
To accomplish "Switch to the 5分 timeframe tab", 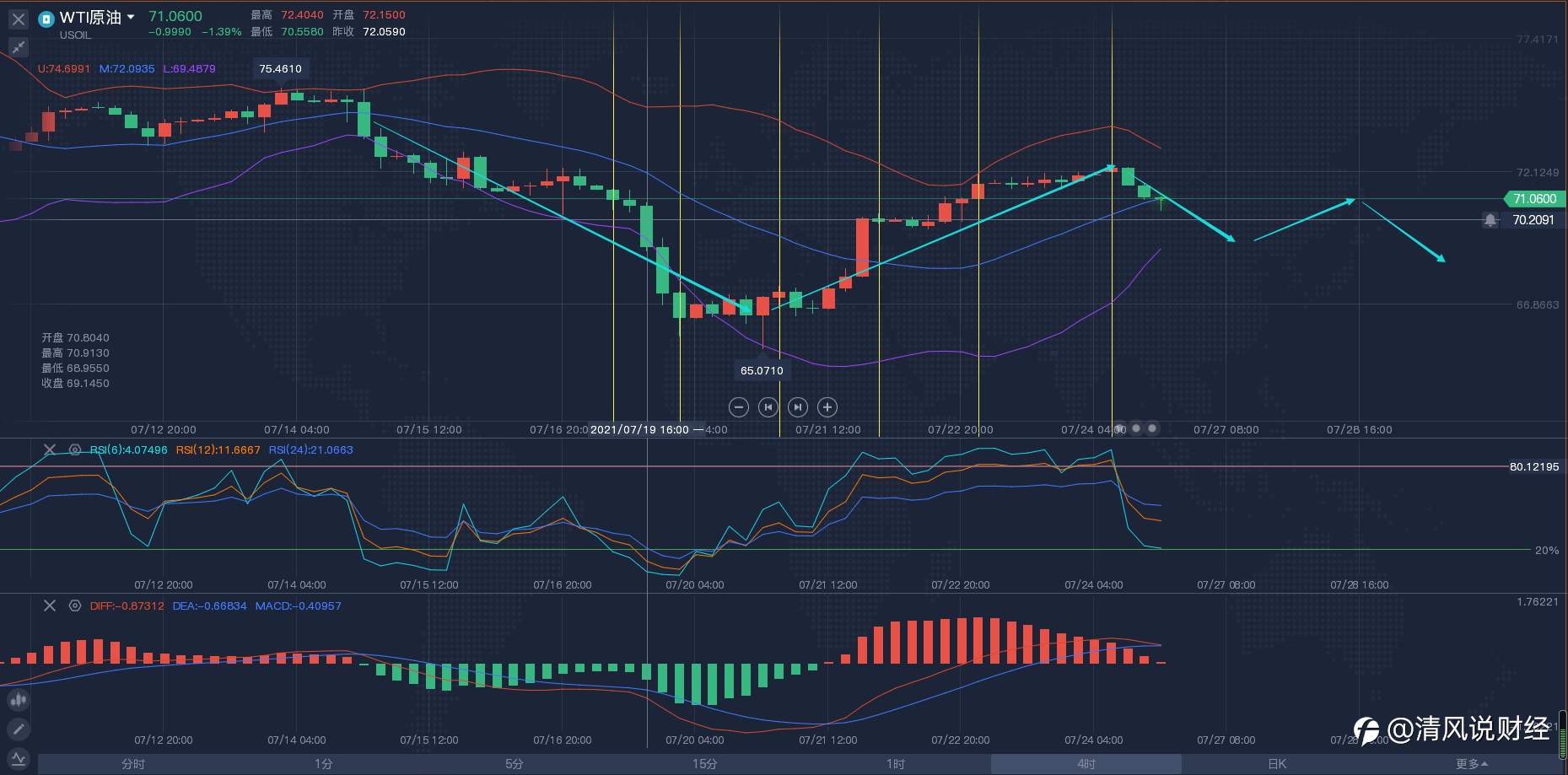I will tap(515, 764).
